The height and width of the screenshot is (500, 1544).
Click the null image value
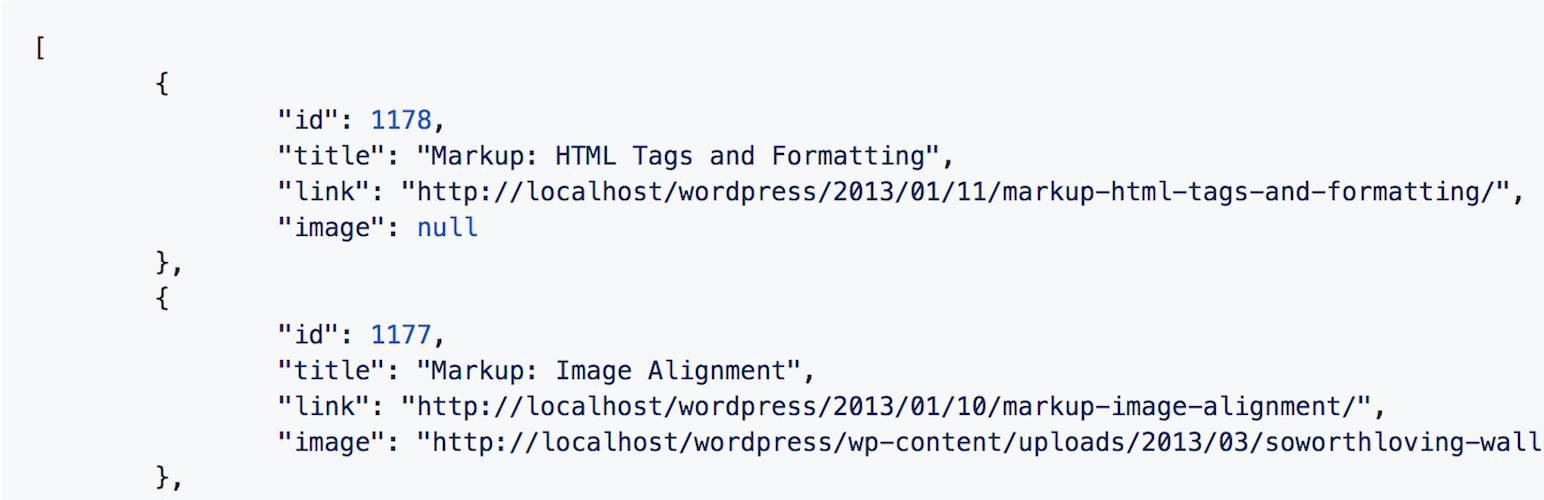447,228
